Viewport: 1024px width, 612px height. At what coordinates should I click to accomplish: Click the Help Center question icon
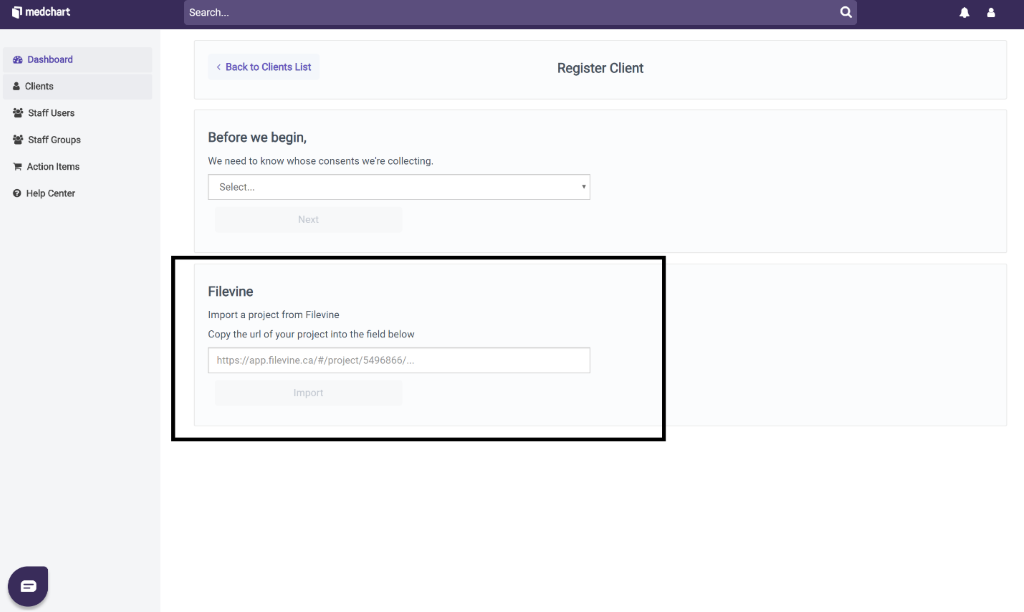coord(17,193)
